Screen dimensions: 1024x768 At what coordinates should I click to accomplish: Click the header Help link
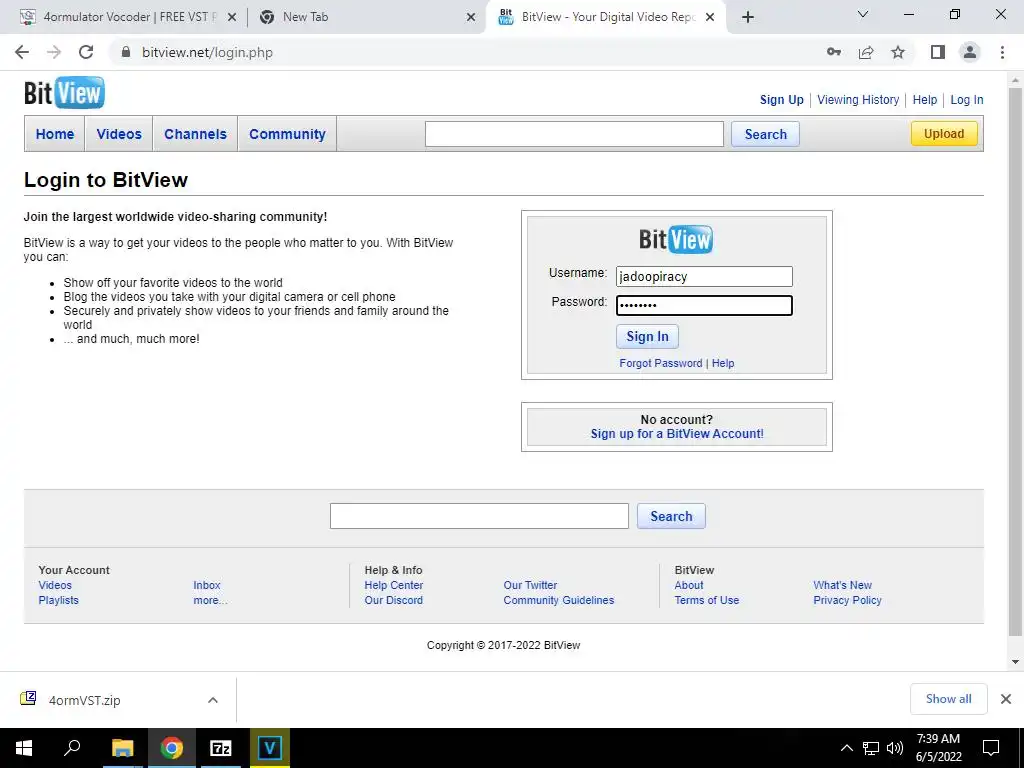tap(925, 100)
